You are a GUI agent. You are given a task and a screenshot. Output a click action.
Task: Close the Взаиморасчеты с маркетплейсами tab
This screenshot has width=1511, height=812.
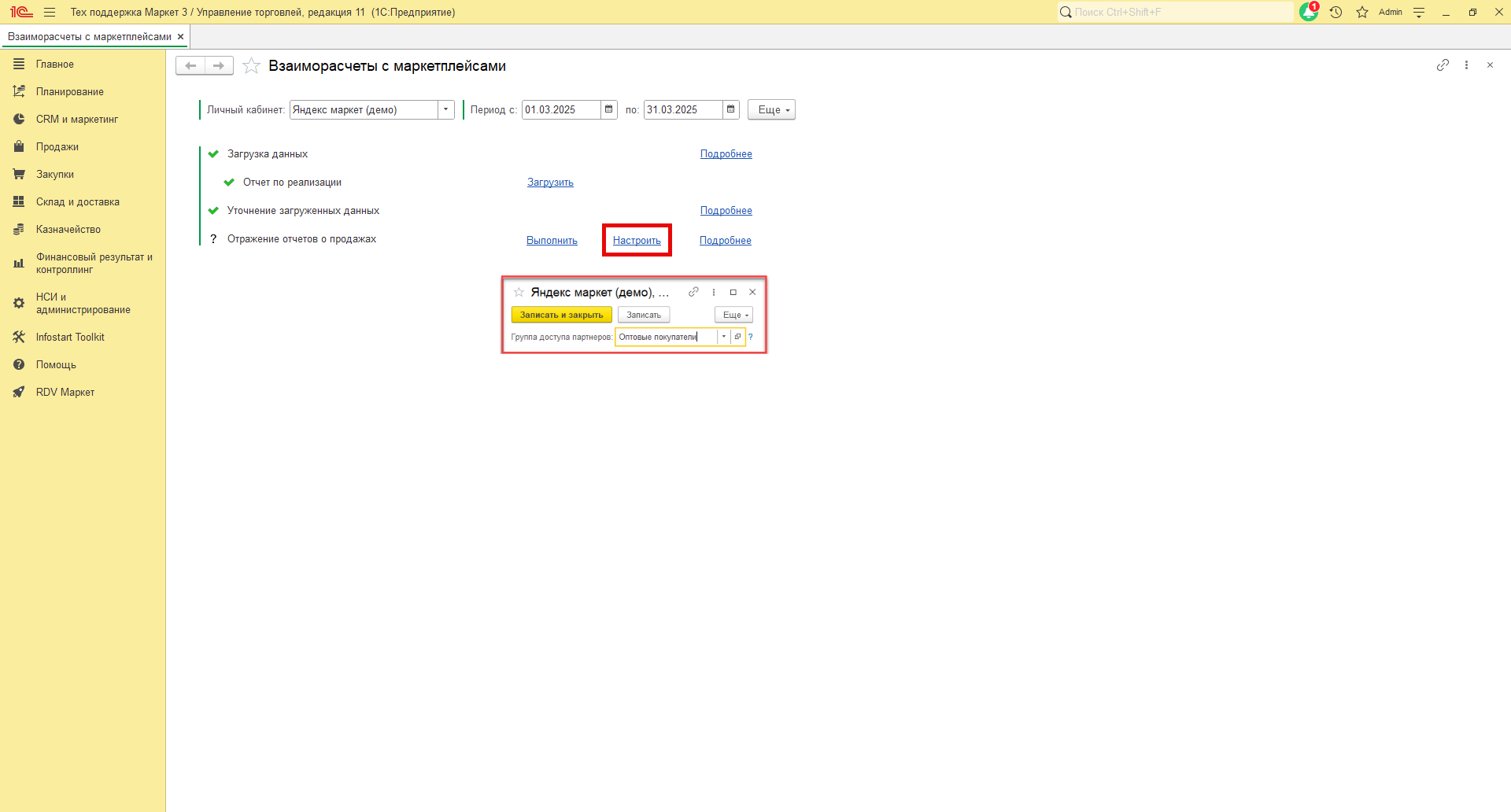coord(180,36)
